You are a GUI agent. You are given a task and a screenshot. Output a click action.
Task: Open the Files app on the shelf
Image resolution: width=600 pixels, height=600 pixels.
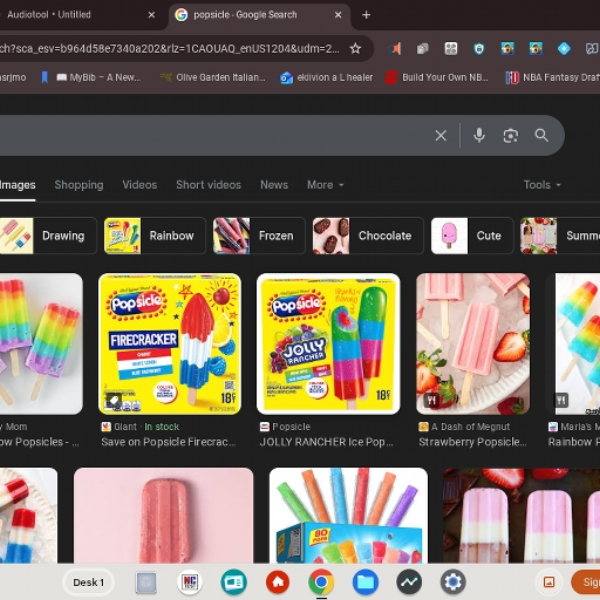pos(365,582)
